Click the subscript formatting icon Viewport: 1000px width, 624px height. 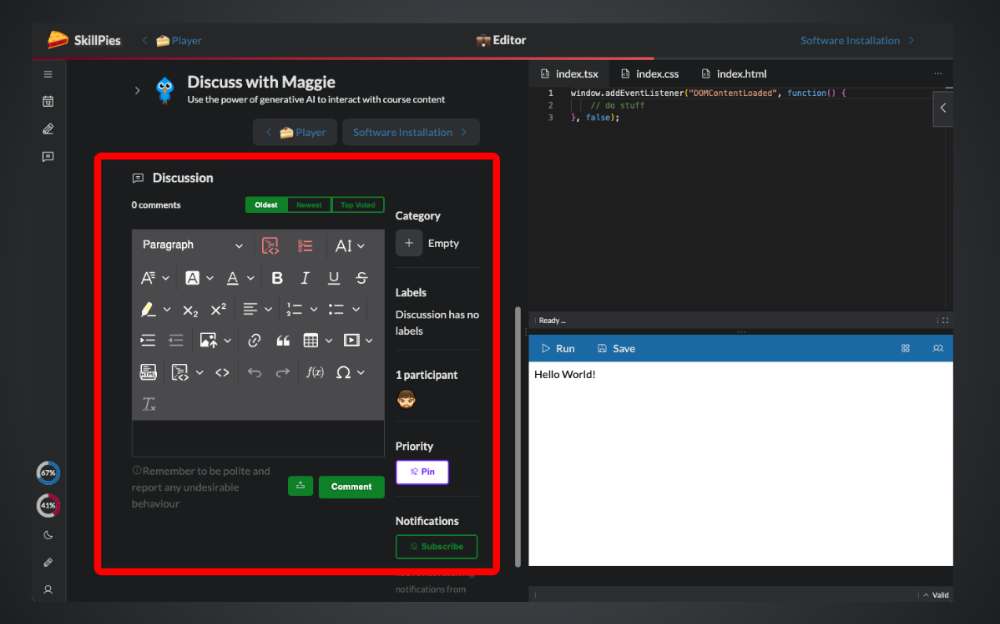coord(190,310)
